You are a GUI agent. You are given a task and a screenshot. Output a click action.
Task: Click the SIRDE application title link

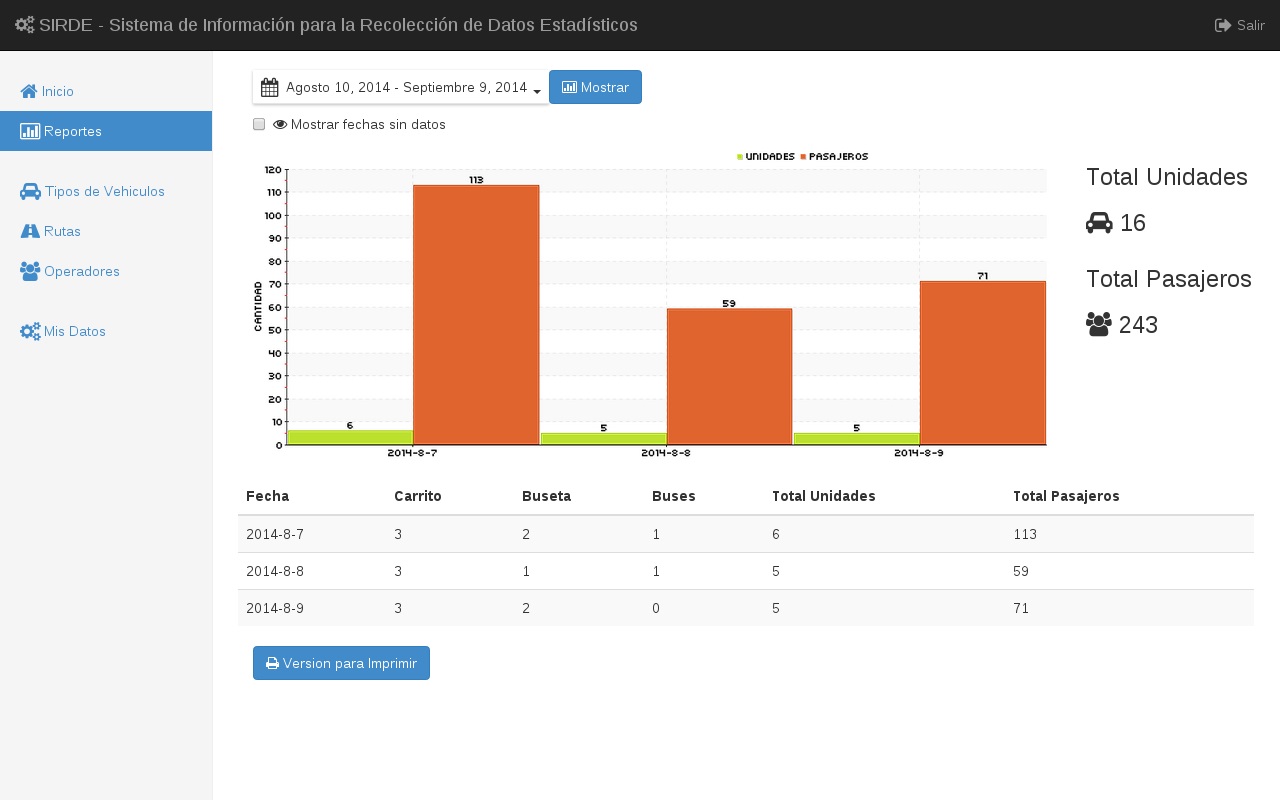pos(326,25)
